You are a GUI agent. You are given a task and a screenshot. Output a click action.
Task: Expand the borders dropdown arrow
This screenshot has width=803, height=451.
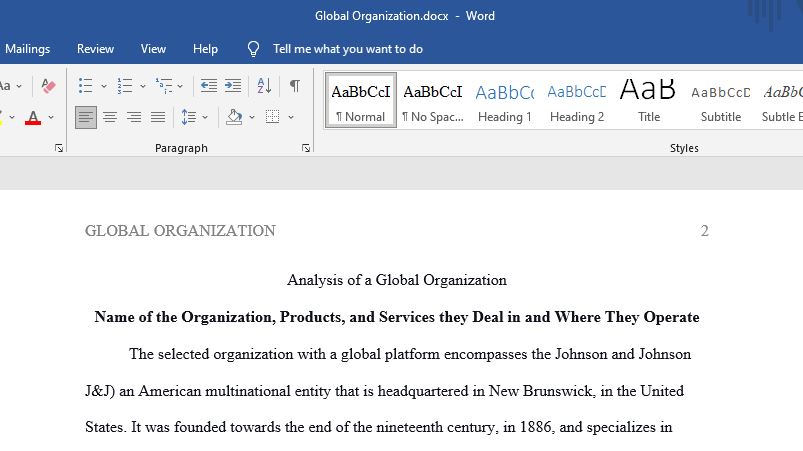(x=291, y=117)
